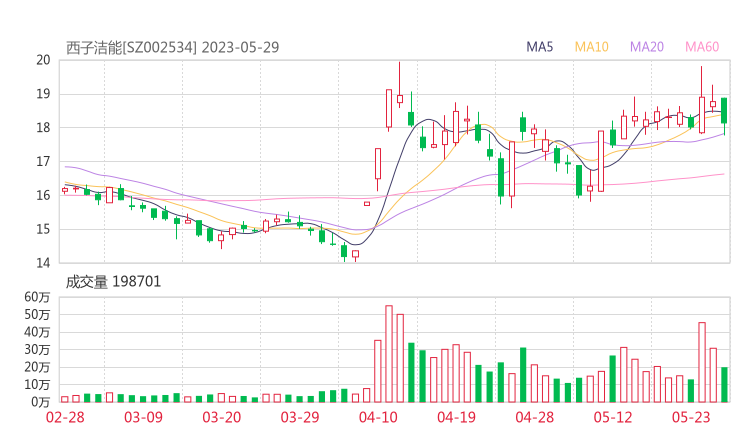The width and height of the screenshot is (740, 440).
Task: Click the 02-28 date axis label
Action: coord(65,417)
